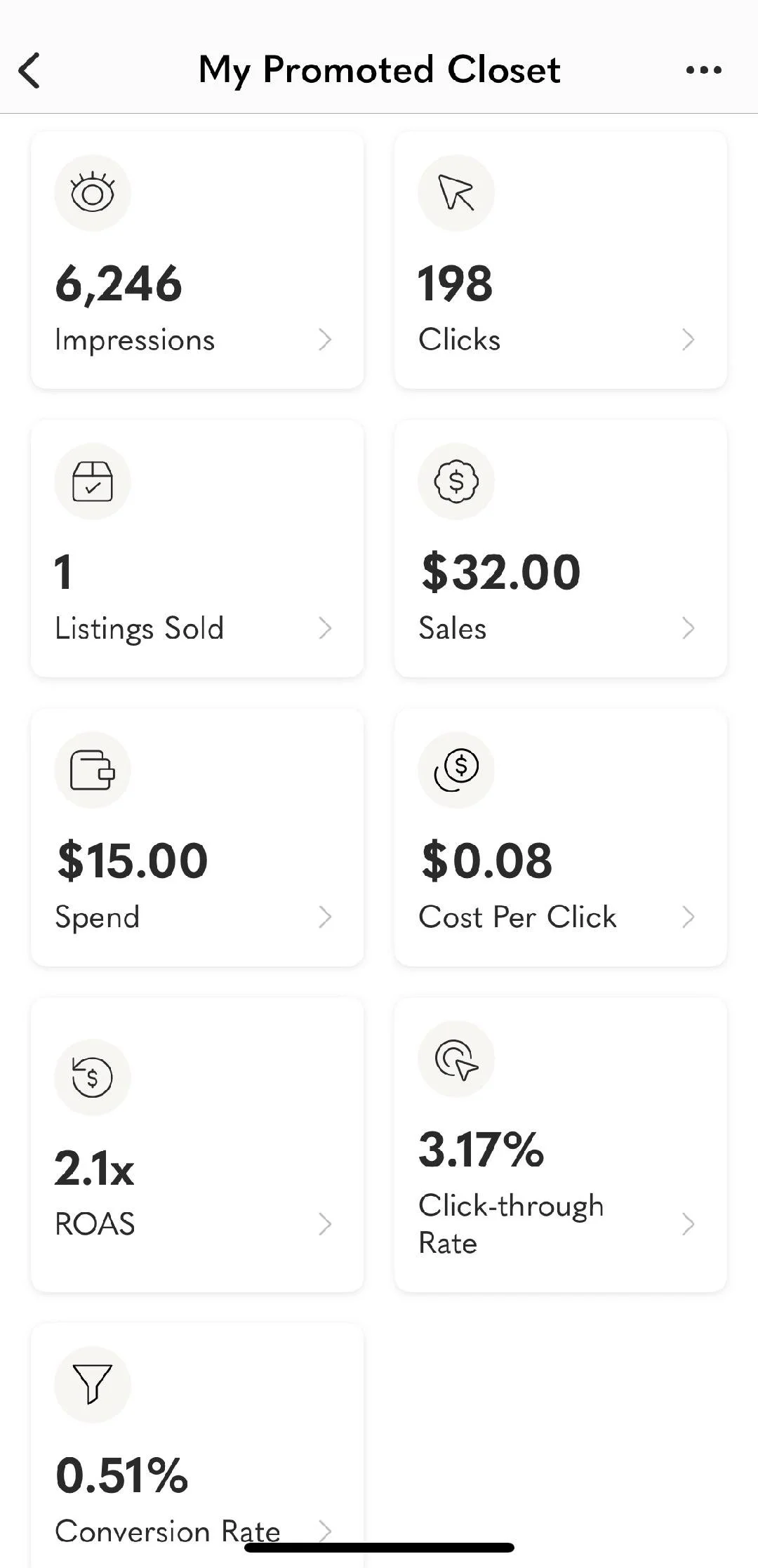Tap the eye icon for Impressions
758x1568 pixels.
pos(93,193)
